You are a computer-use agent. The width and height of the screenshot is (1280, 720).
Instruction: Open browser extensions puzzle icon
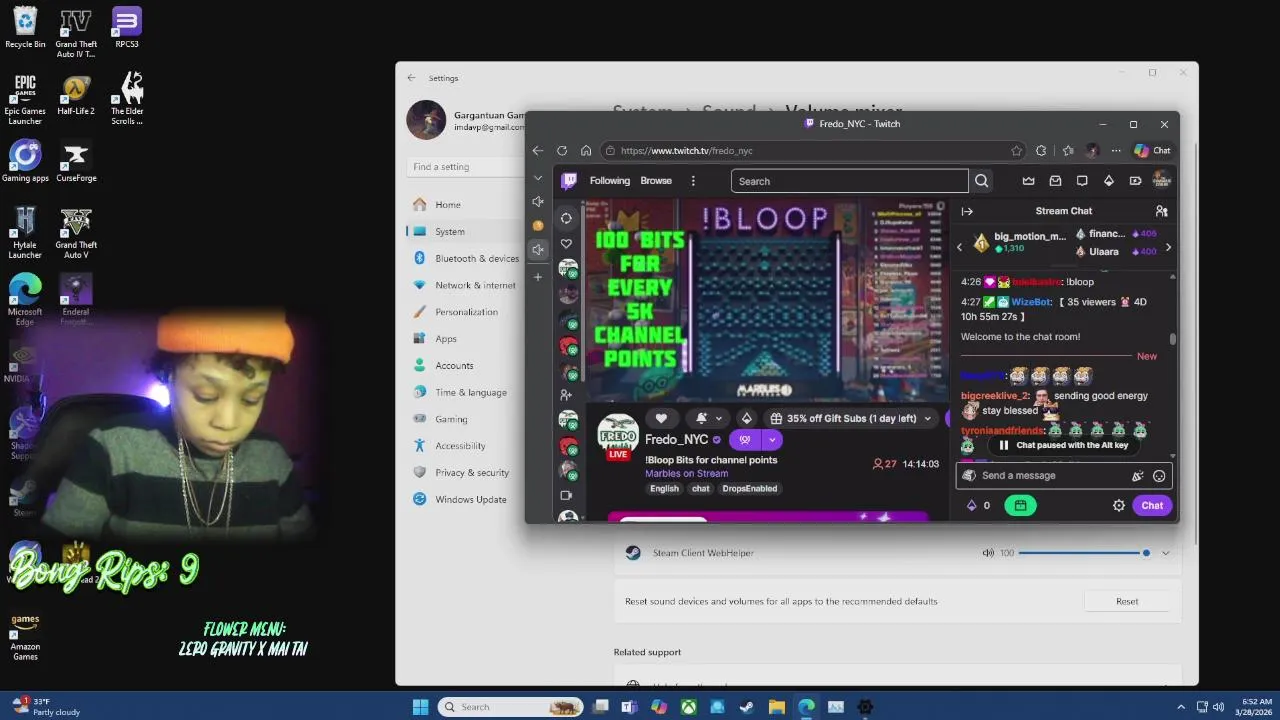[1041, 151]
